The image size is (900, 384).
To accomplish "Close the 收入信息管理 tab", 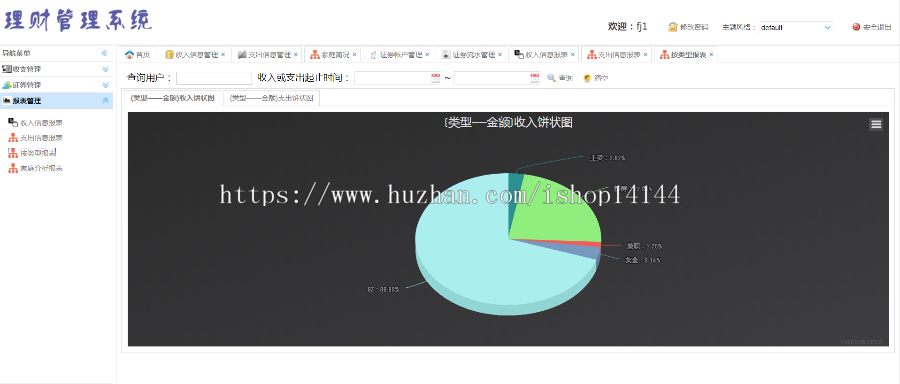I will click(223, 55).
